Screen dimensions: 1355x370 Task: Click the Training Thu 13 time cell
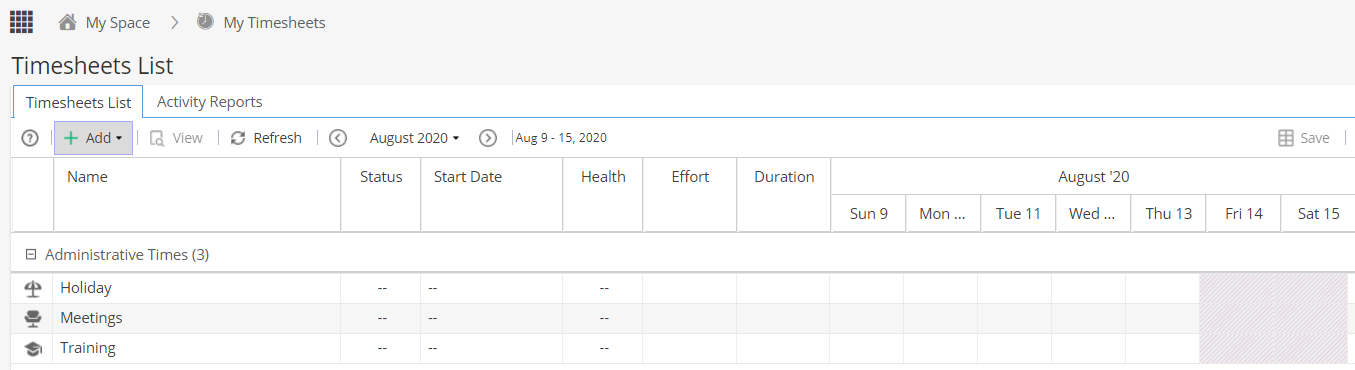pos(1163,348)
